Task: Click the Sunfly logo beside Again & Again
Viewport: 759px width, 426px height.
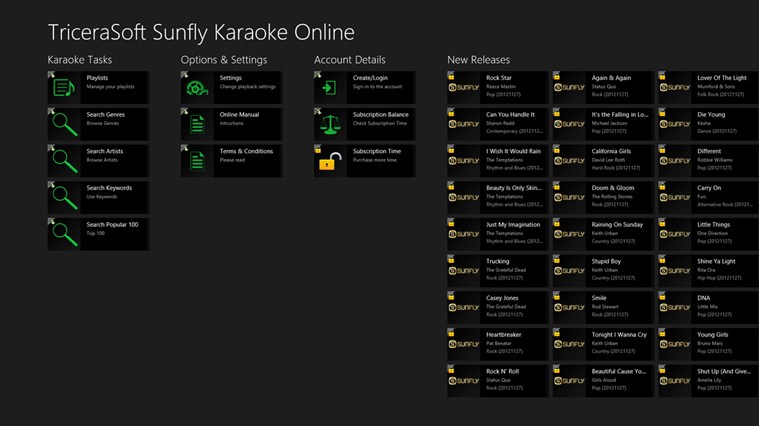Action: (x=569, y=88)
